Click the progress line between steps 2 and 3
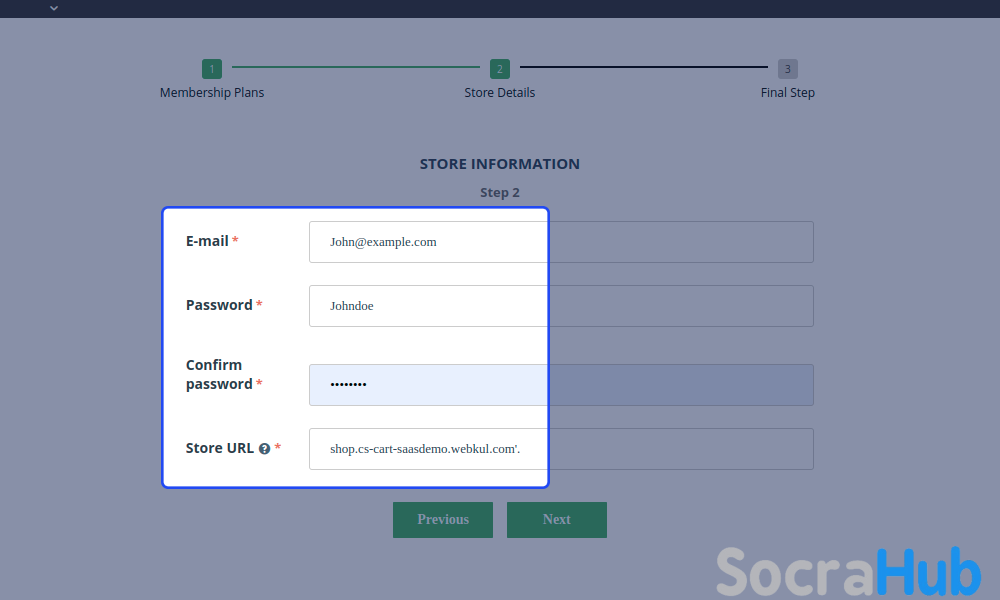The height and width of the screenshot is (600, 1000). pos(644,67)
